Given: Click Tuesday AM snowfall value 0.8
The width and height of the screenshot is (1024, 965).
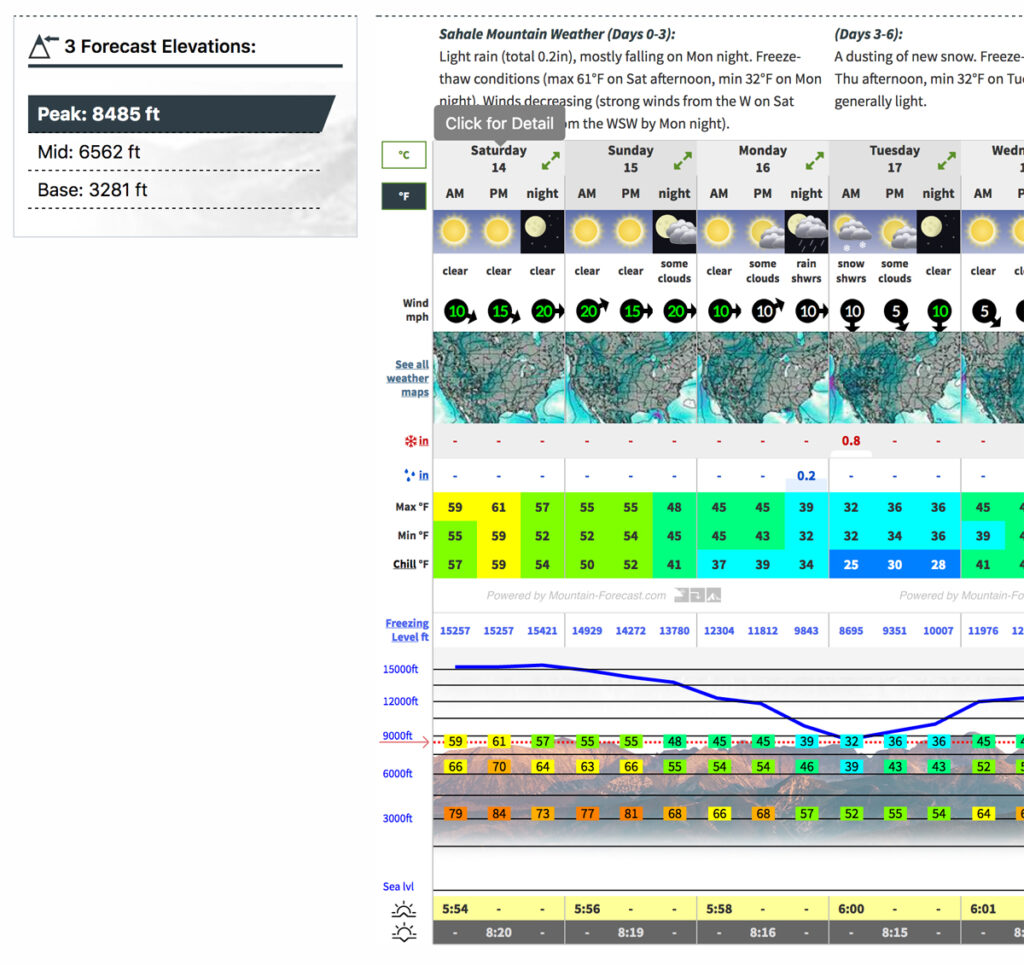Looking at the screenshot, I should (x=851, y=441).
